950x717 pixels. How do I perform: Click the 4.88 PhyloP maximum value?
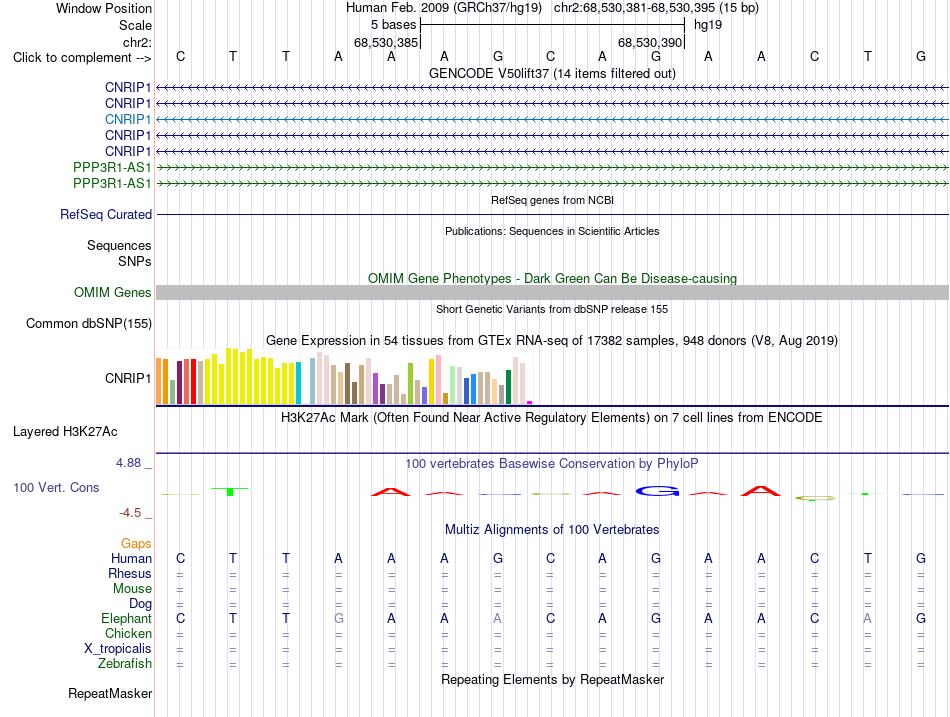[128, 463]
